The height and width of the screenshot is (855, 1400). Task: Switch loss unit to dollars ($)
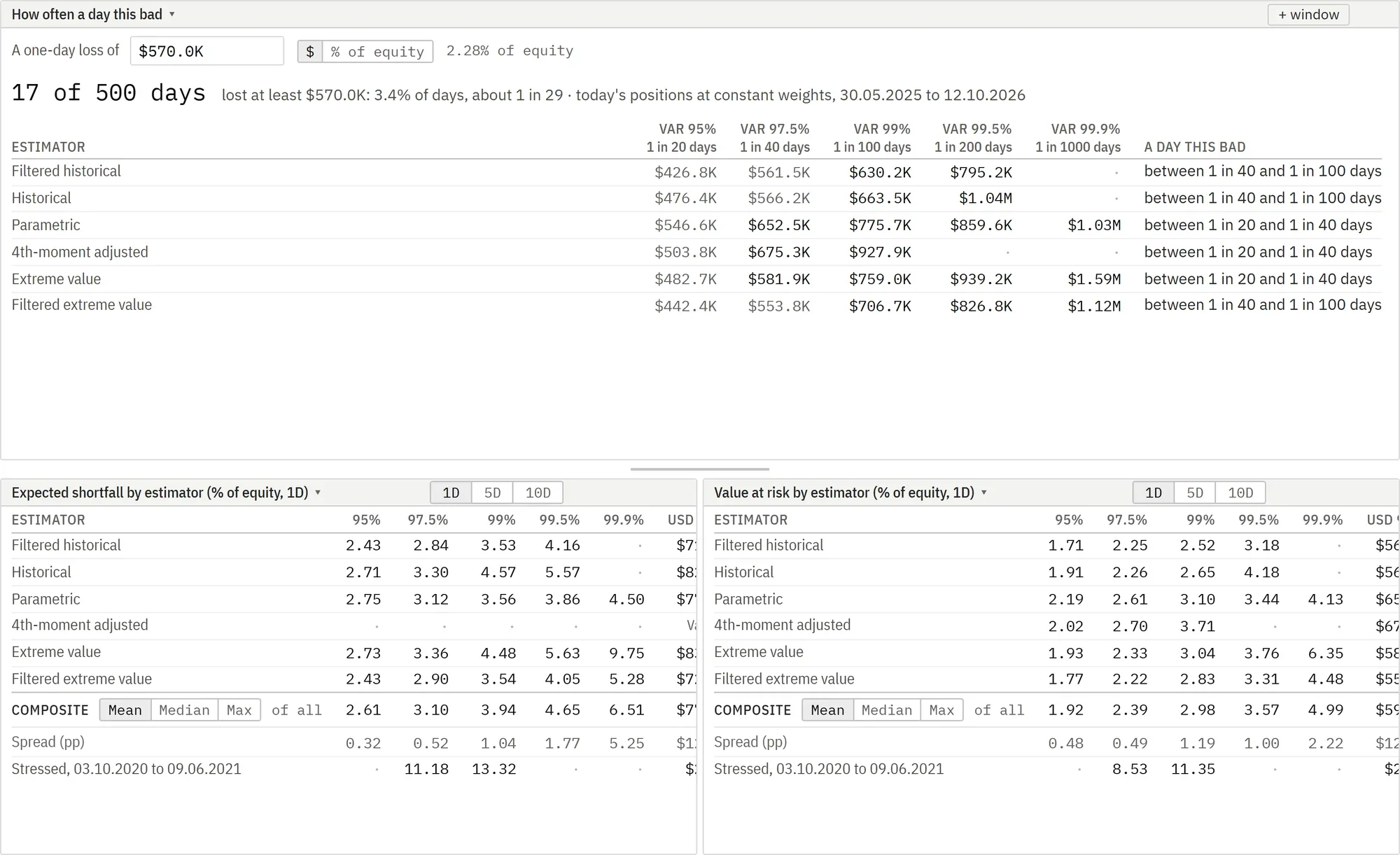pos(310,51)
